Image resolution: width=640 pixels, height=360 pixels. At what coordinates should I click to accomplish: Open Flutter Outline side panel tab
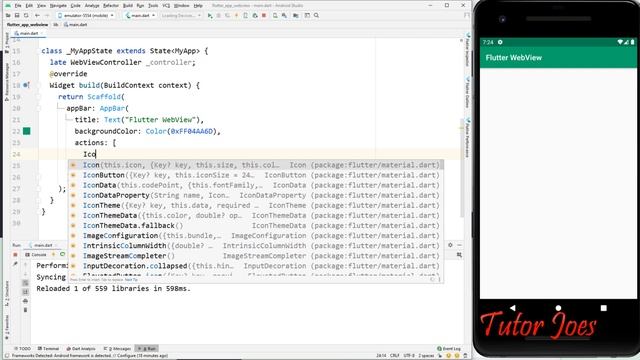coord(468,93)
